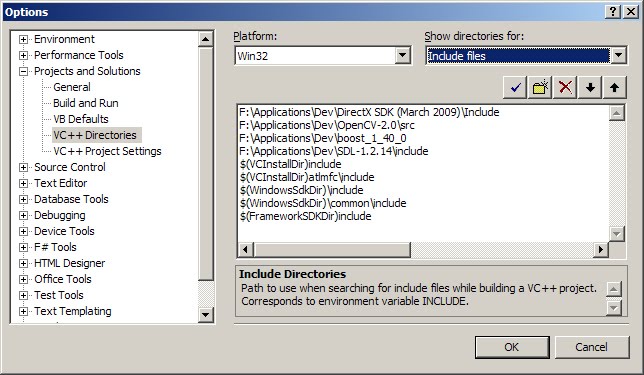Click the tree panel vertical scrollbar thumb
The image size is (644, 375).
click(205, 164)
